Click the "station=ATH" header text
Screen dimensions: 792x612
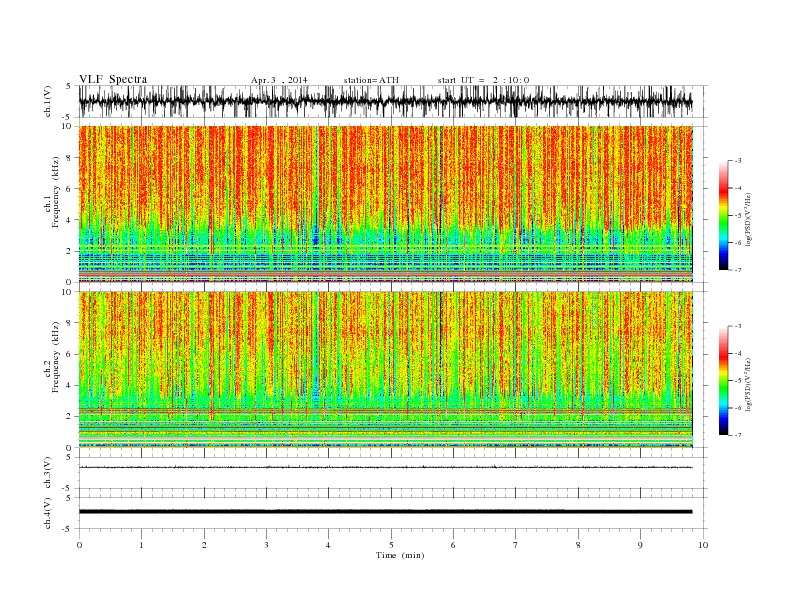coord(371,80)
